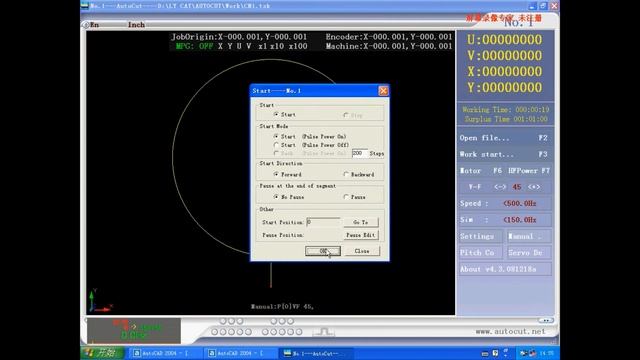This screenshot has width=640, height=360.
Task: Click the Start Position input field
Action: [x=322, y=222]
